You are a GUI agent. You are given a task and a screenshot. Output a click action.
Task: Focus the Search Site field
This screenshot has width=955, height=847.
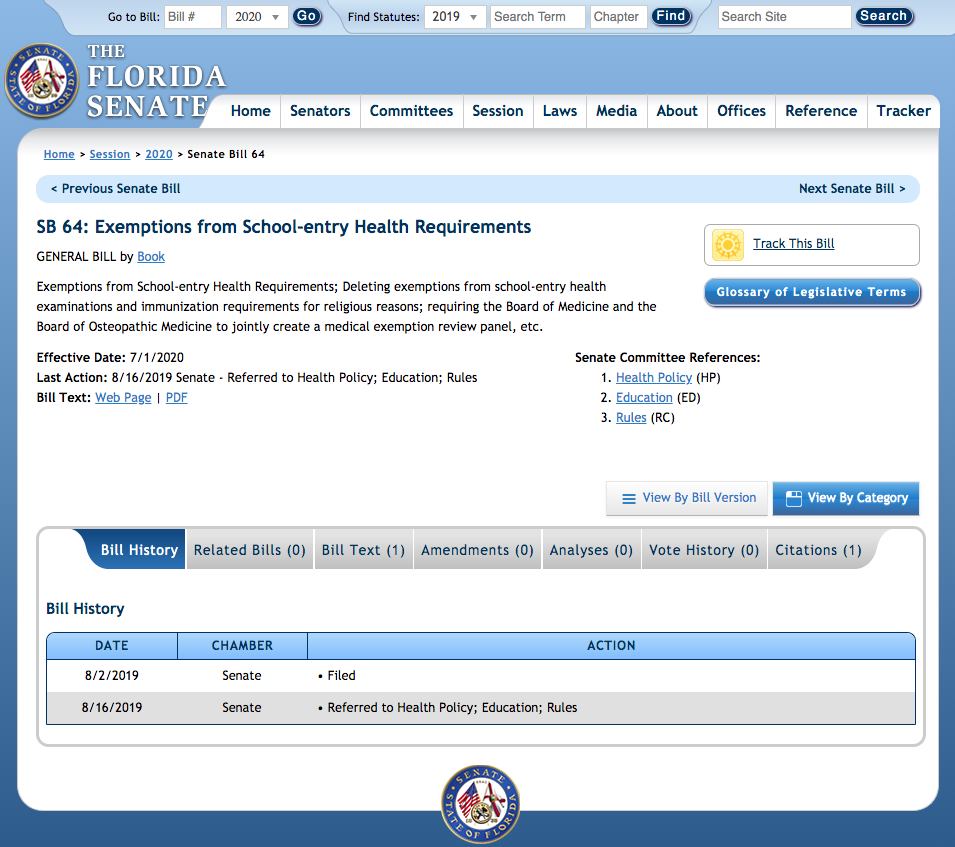784,16
